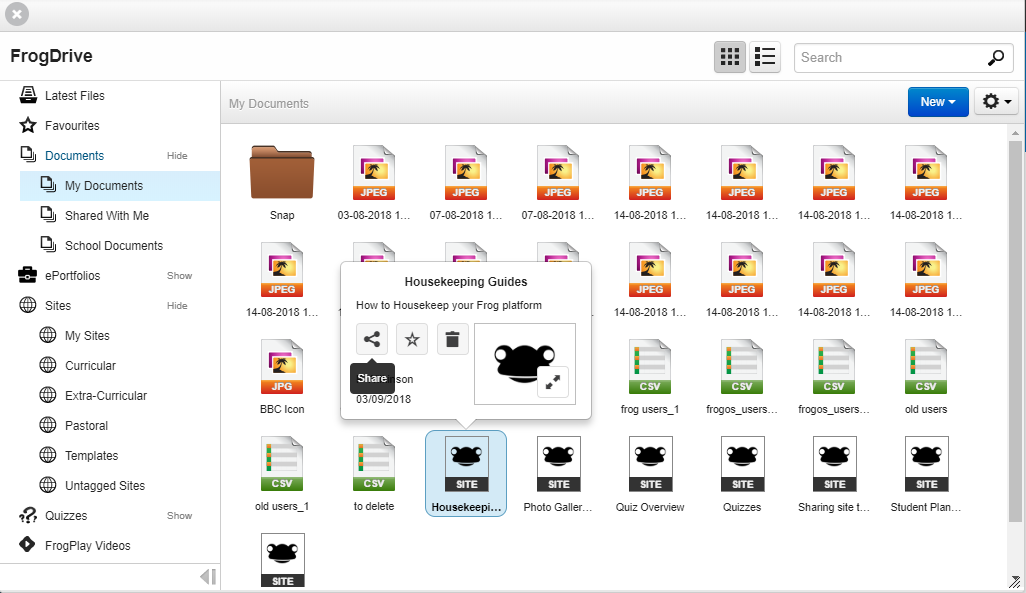1026x593 pixels.
Task: Select the BBC Icon JPG file
Action: (x=282, y=377)
